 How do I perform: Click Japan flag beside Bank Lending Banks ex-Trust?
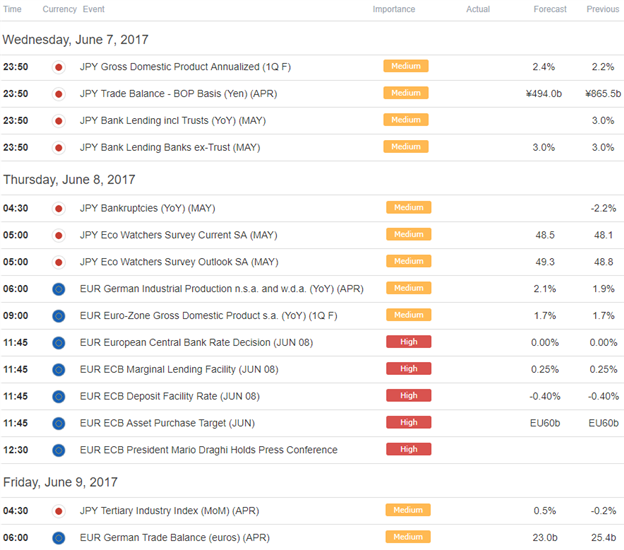point(58,148)
